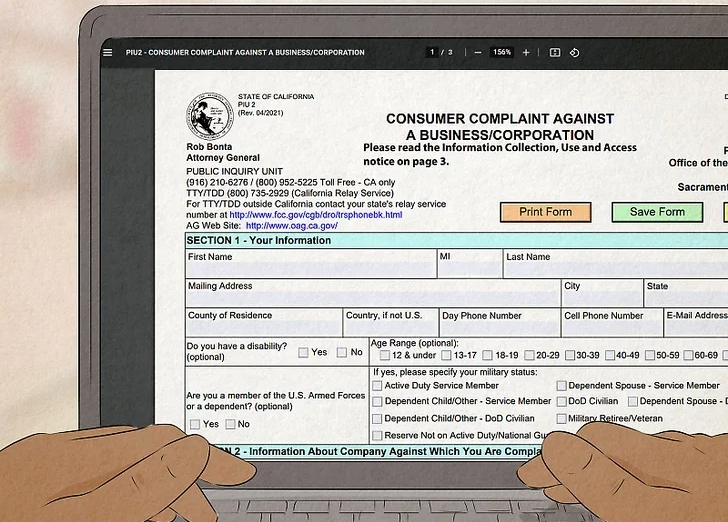
Task: Click the fit to page icon
Action: [555, 52]
